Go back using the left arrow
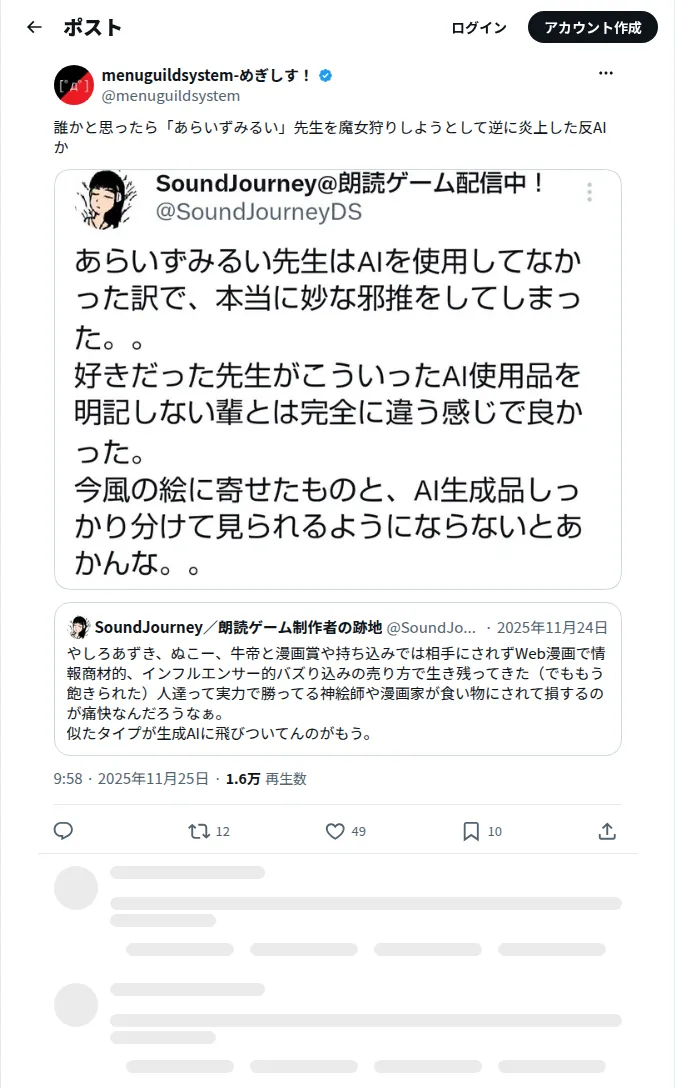This screenshot has width=675, height=1088. [34, 27]
